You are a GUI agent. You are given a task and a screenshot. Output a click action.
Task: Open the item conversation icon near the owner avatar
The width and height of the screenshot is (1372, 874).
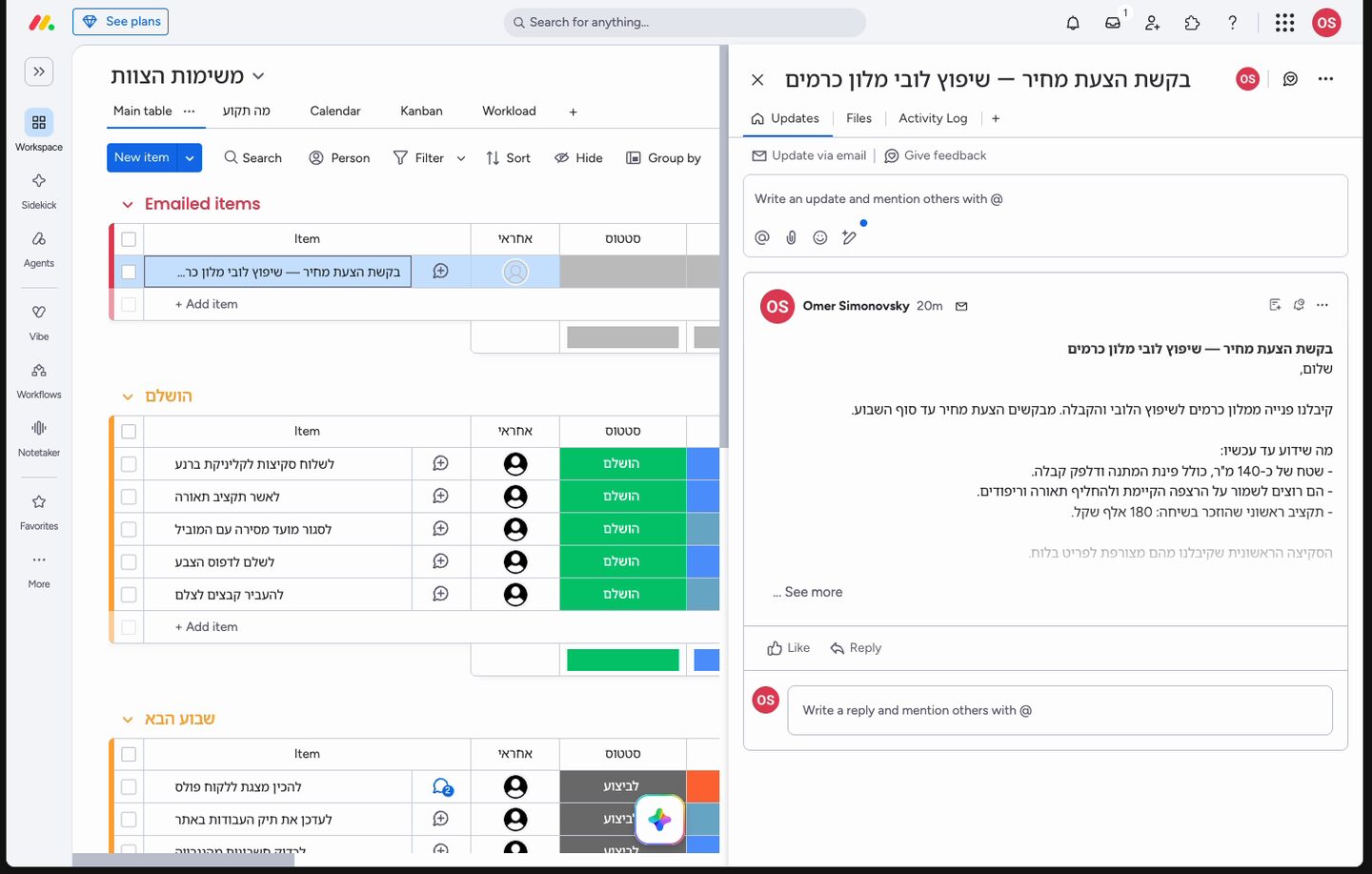1290,79
